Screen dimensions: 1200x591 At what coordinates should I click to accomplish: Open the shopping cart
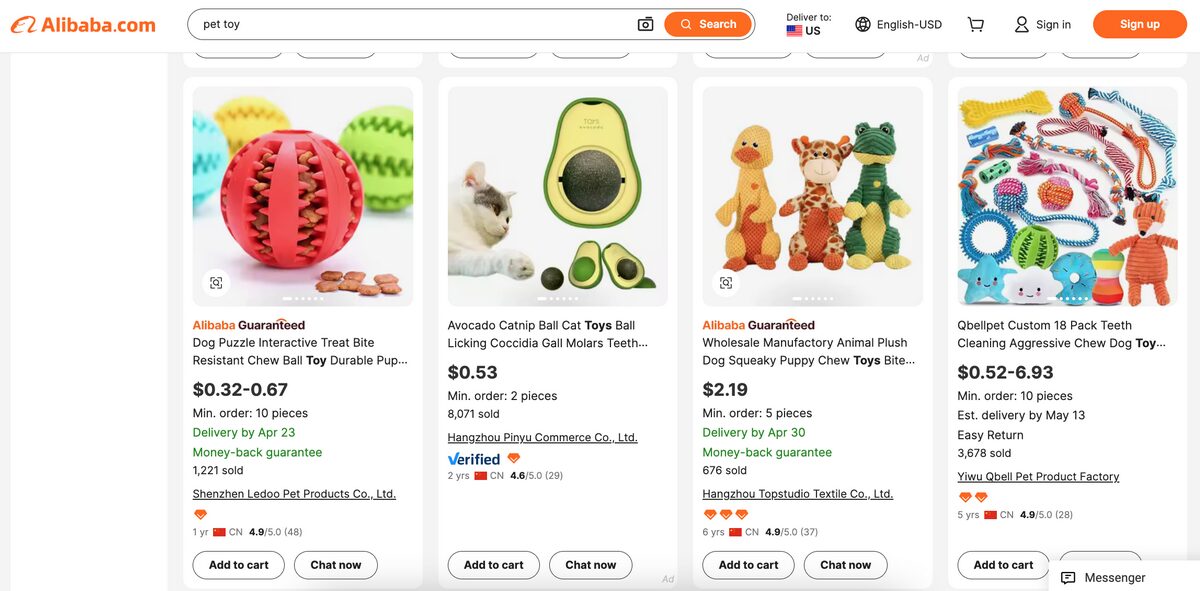975,23
